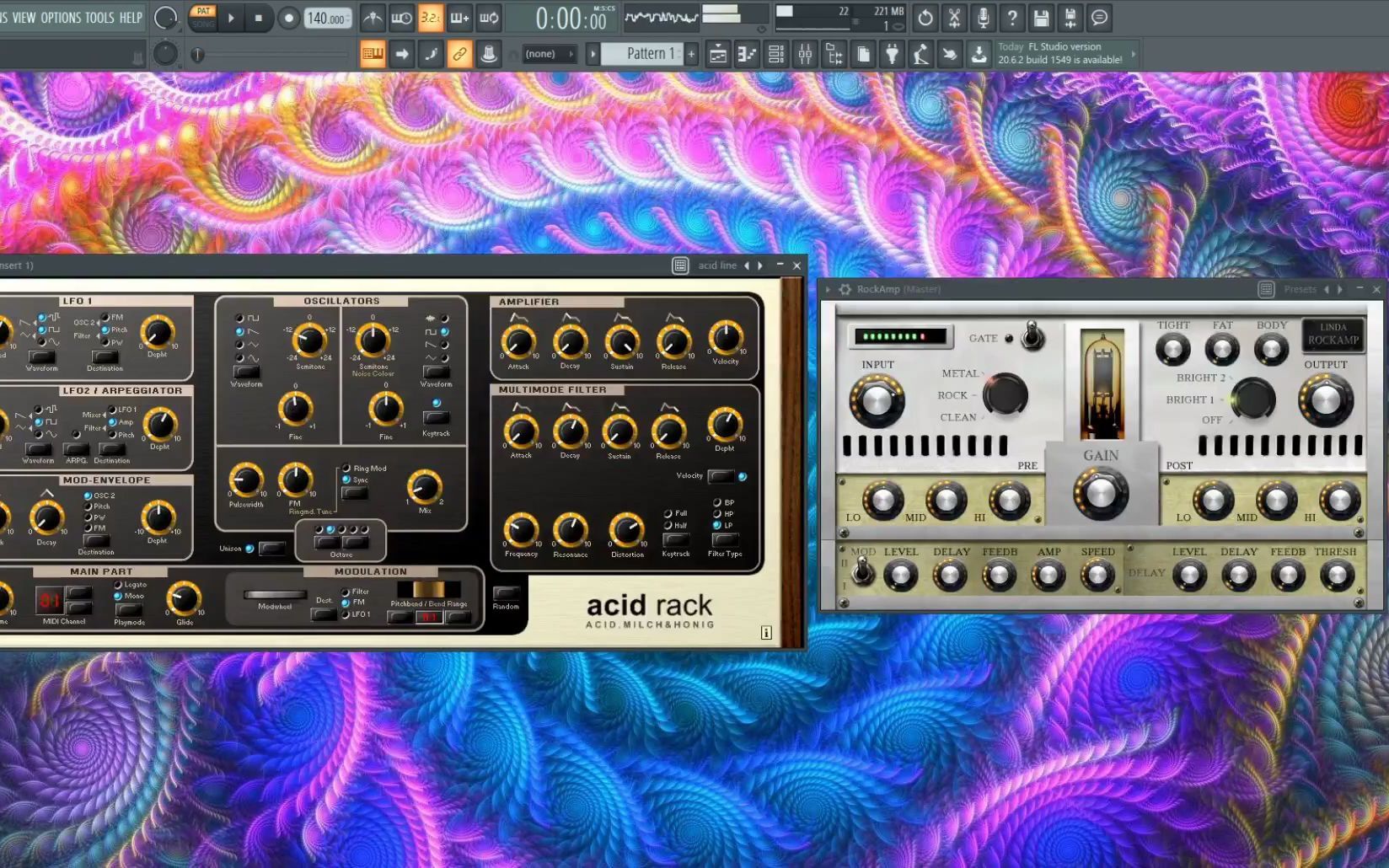Open RockAmp plugin options gear icon

[845, 289]
